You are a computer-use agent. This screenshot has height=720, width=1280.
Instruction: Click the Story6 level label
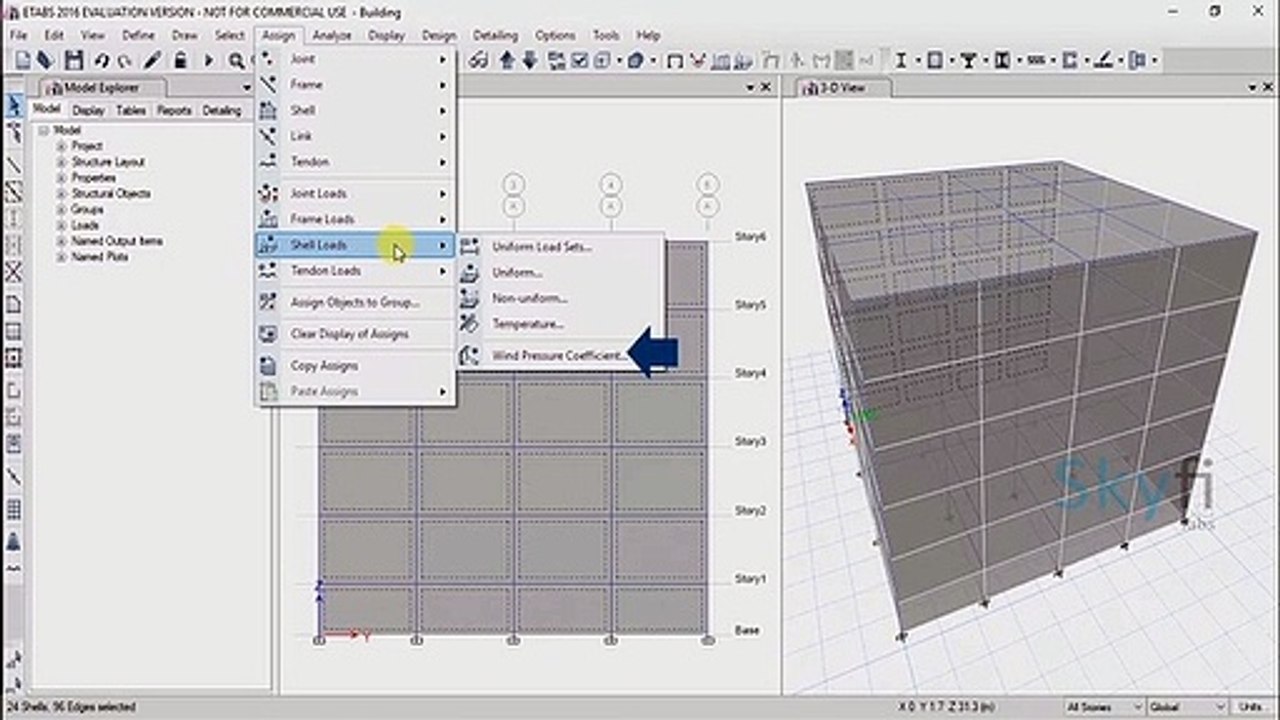pyautogui.click(x=750, y=237)
